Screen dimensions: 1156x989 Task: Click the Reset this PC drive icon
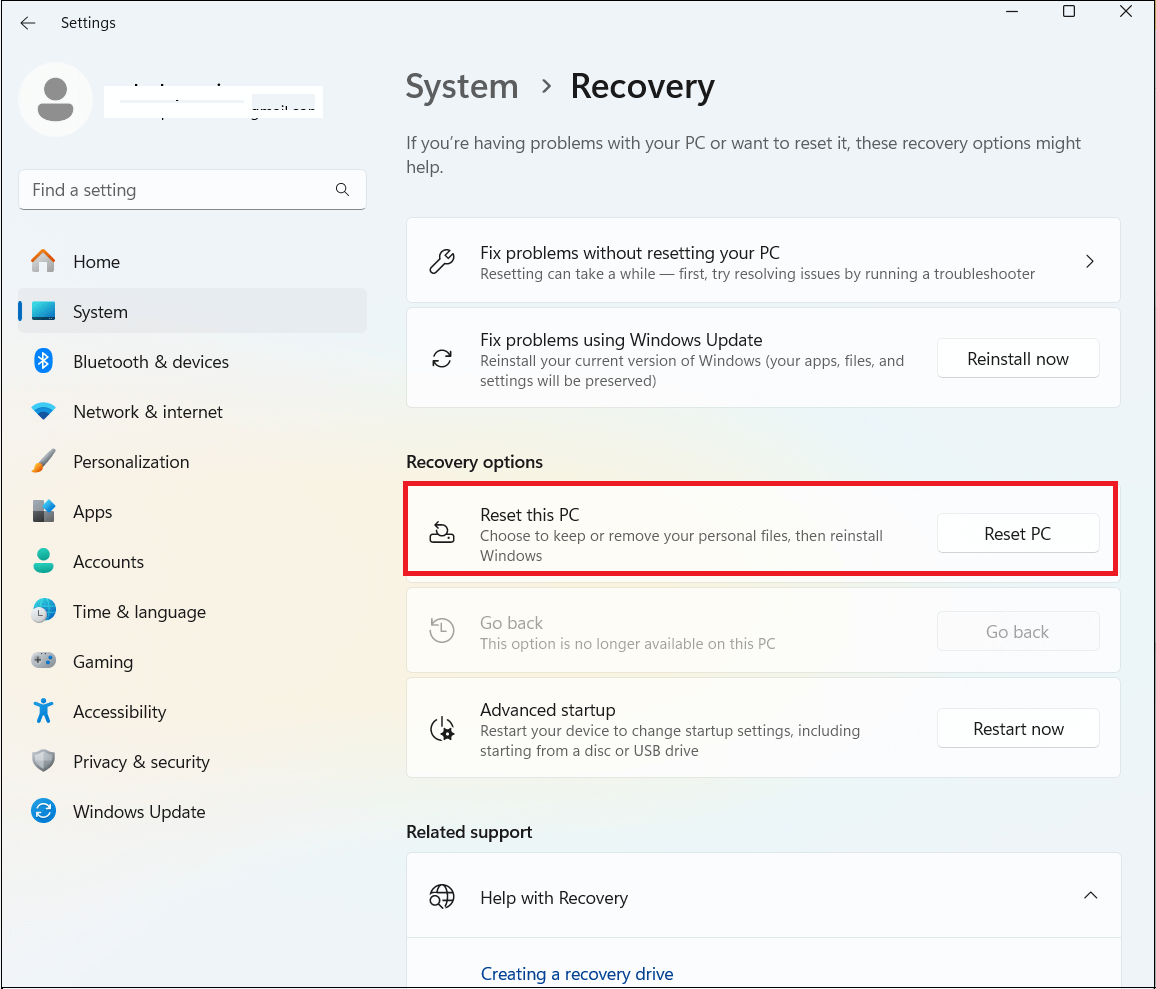442,532
